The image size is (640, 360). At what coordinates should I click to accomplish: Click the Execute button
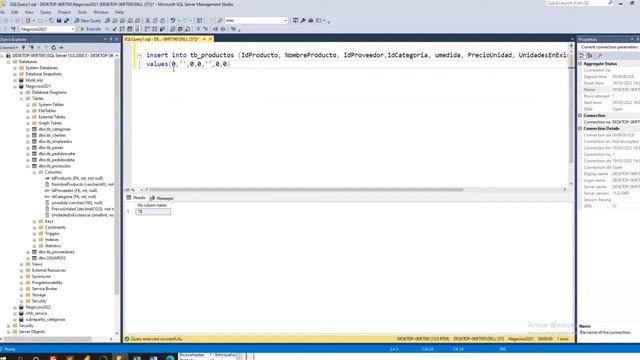pos(91,29)
